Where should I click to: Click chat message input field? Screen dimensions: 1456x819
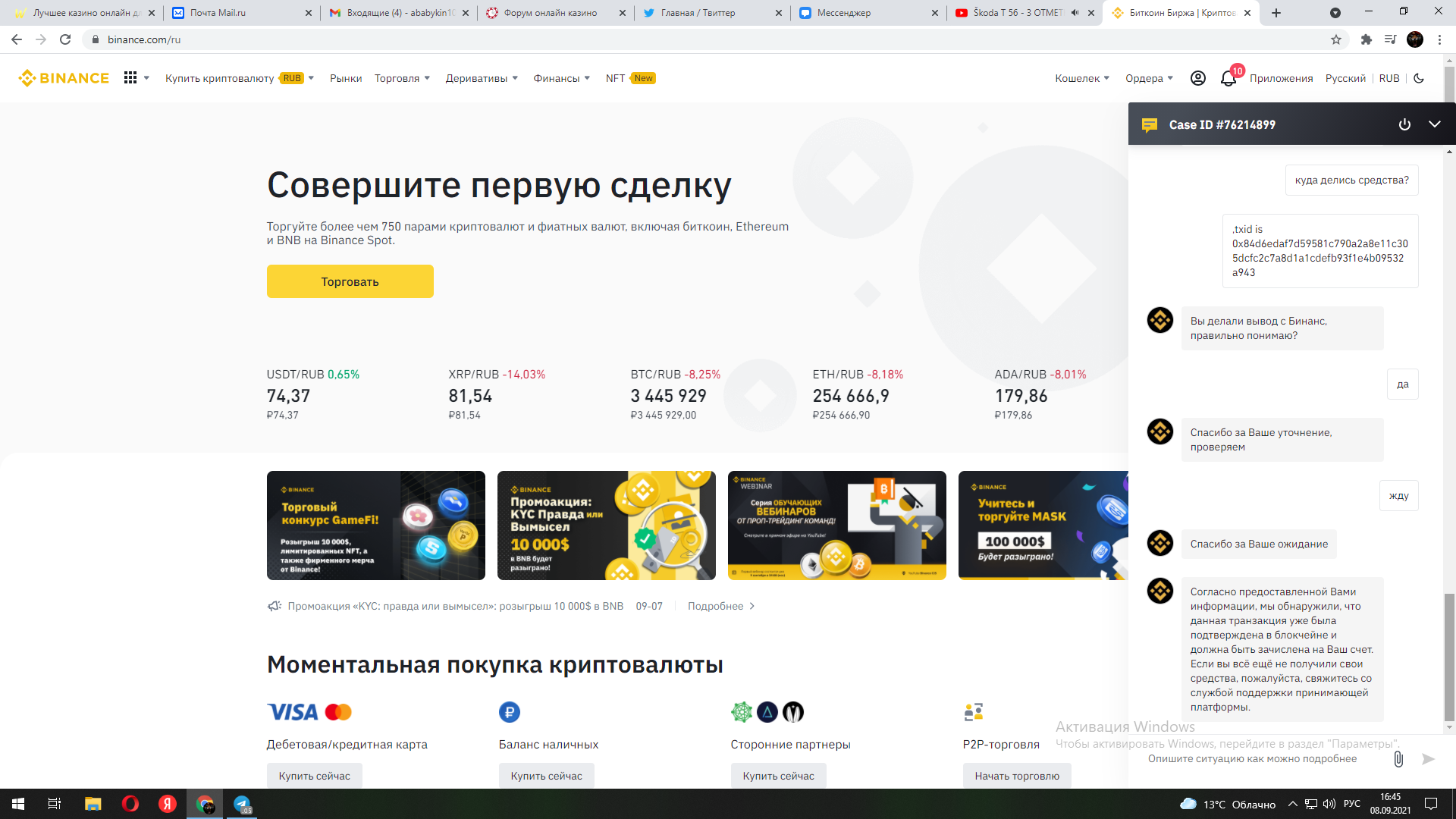click(1263, 758)
